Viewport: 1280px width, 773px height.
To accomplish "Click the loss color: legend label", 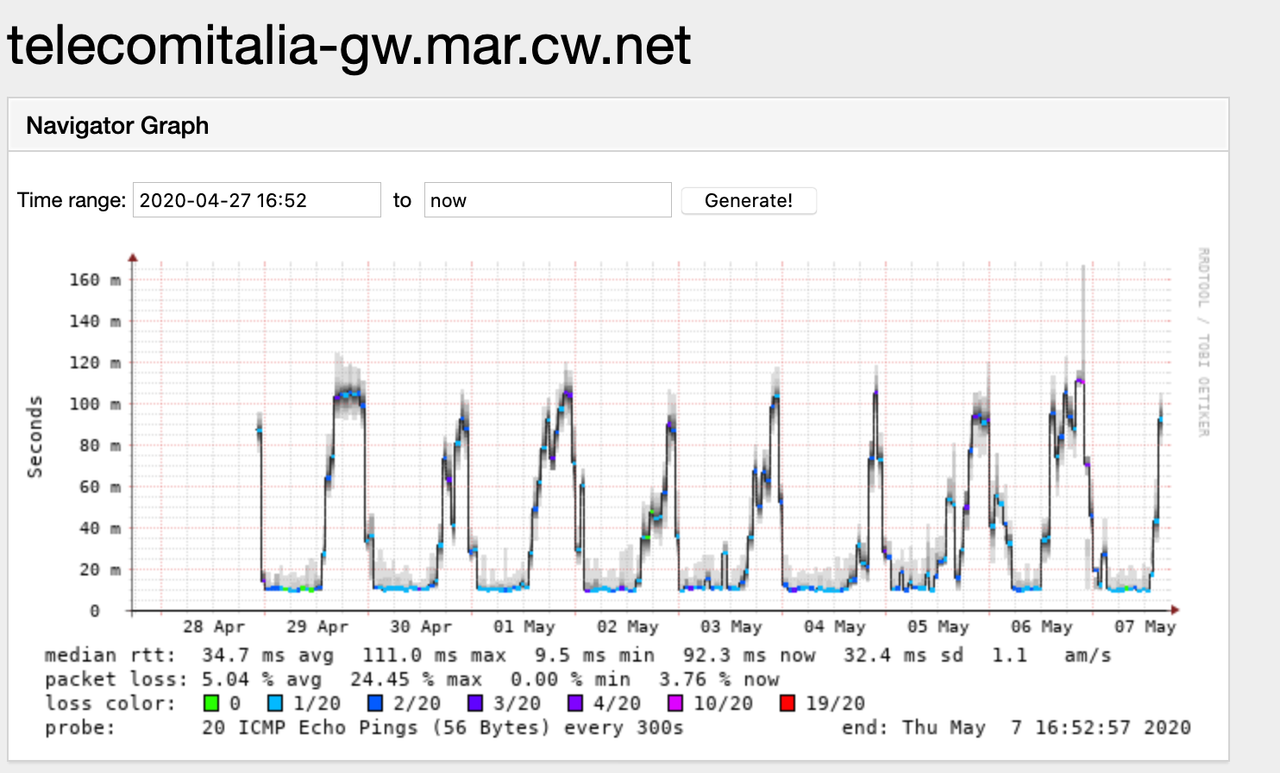I will pyautogui.click(x=109, y=704).
